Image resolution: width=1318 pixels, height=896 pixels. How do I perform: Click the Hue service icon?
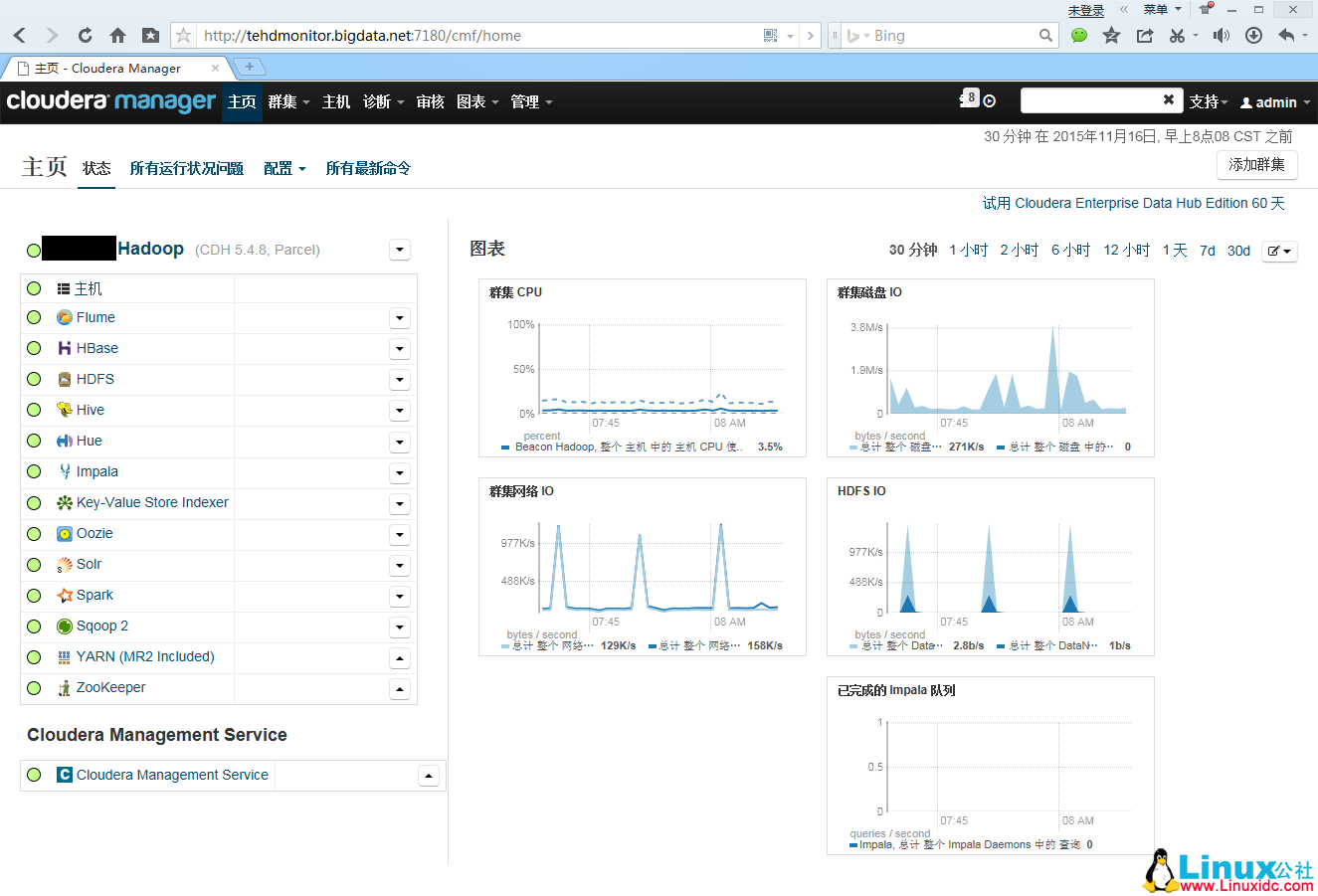pos(62,441)
